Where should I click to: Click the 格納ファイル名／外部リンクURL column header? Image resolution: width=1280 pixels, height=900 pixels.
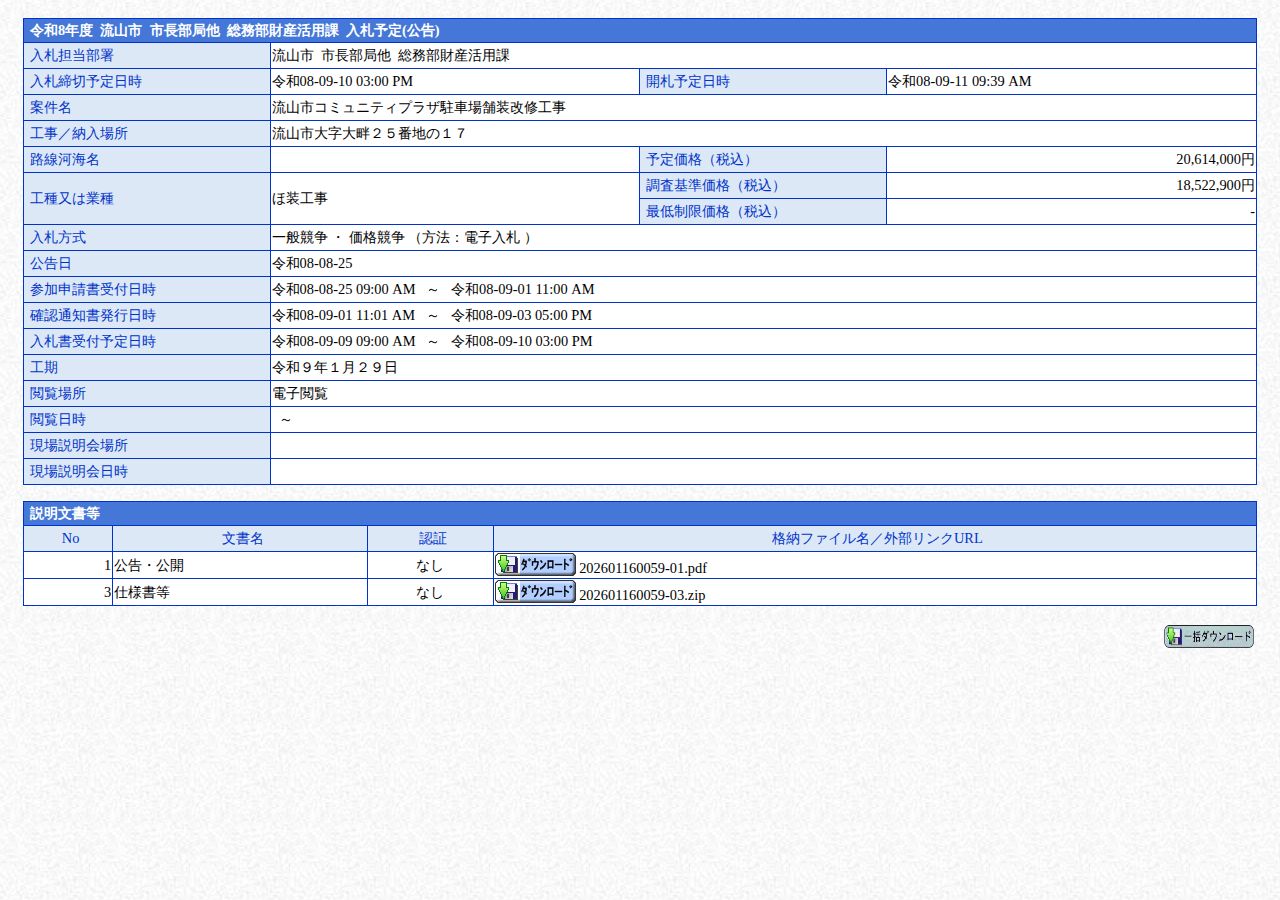pyautogui.click(x=877, y=538)
